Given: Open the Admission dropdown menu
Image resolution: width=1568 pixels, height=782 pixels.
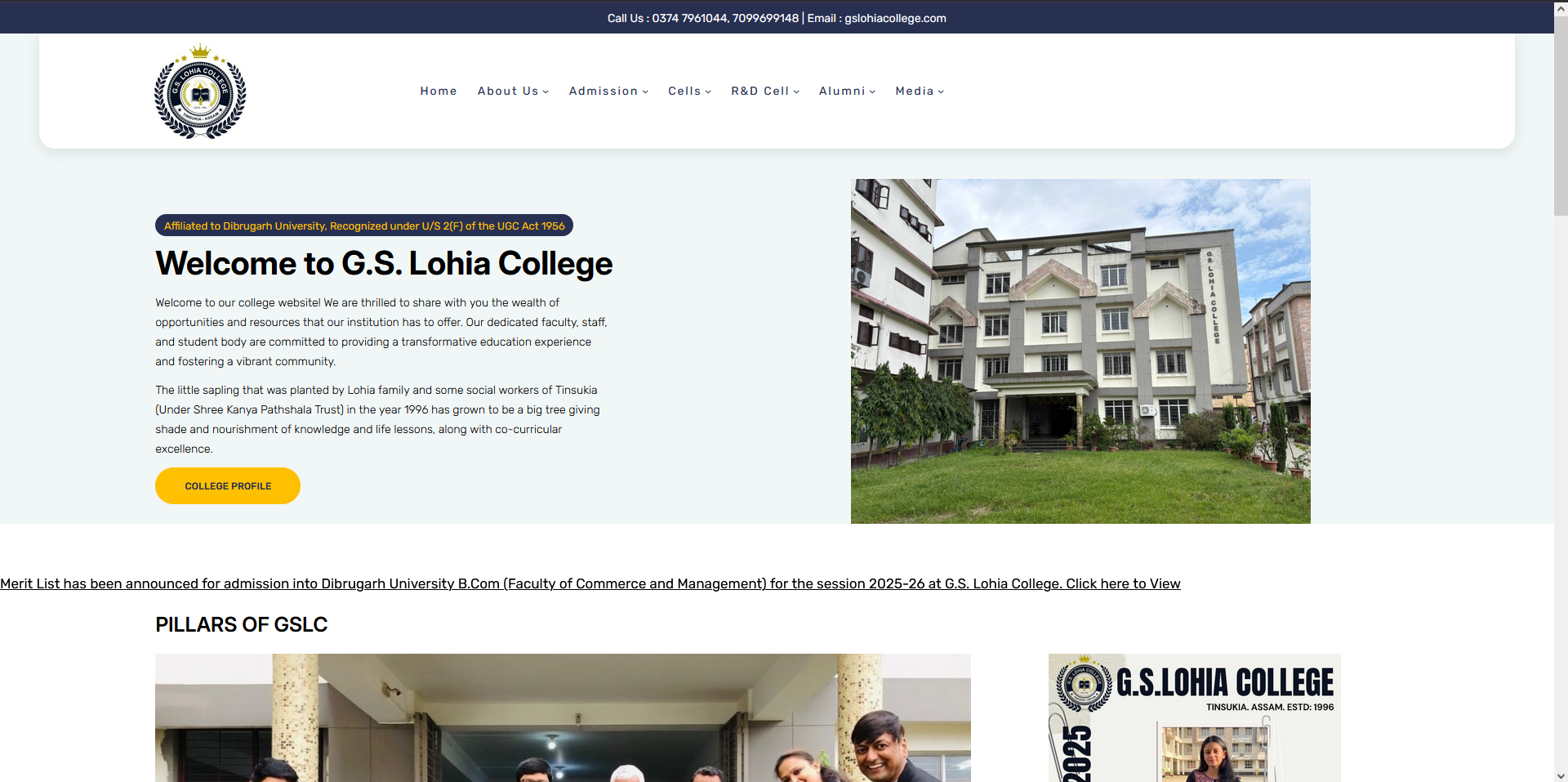Looking at the screenshot, I should [x=608, y=91].
